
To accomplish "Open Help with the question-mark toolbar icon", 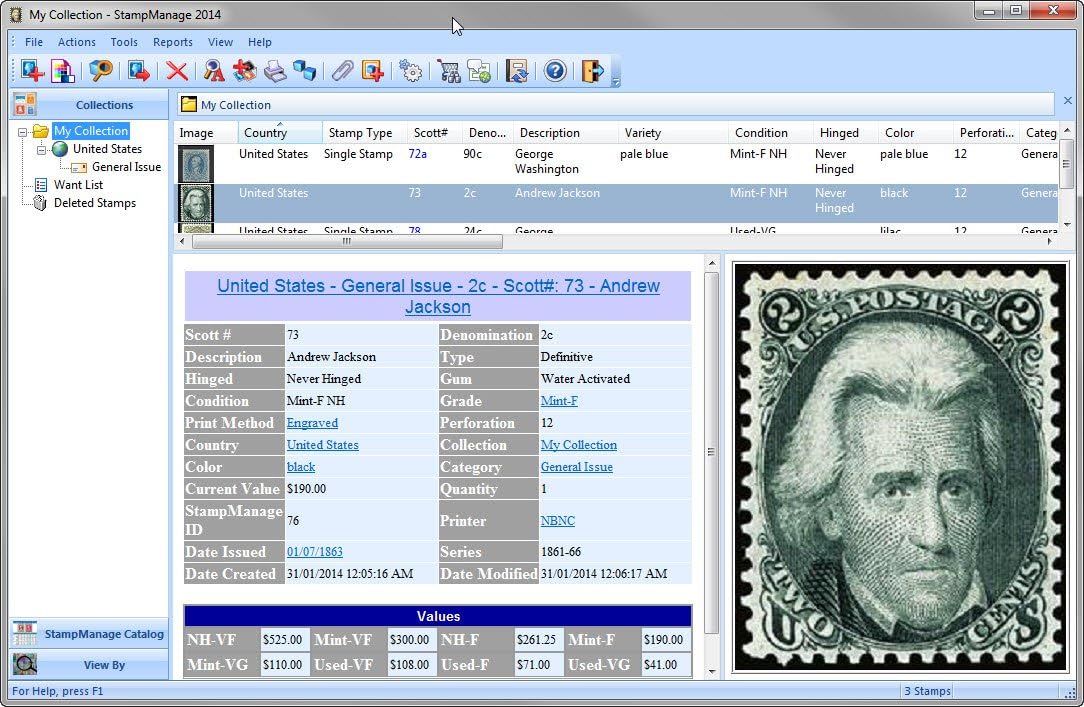I will tap(555, 71).
